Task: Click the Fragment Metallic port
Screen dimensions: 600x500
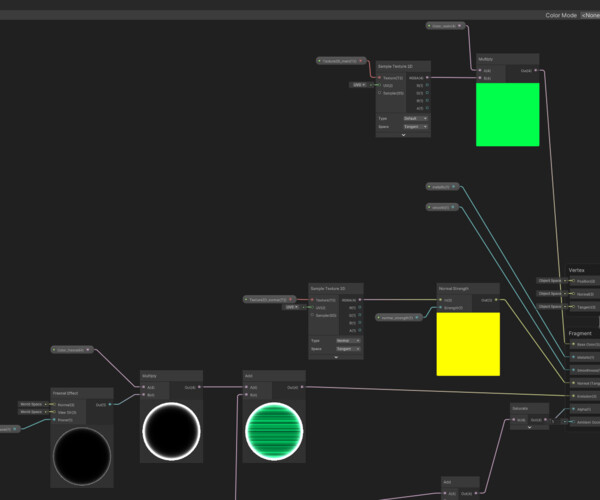Action: coord(573,357)
